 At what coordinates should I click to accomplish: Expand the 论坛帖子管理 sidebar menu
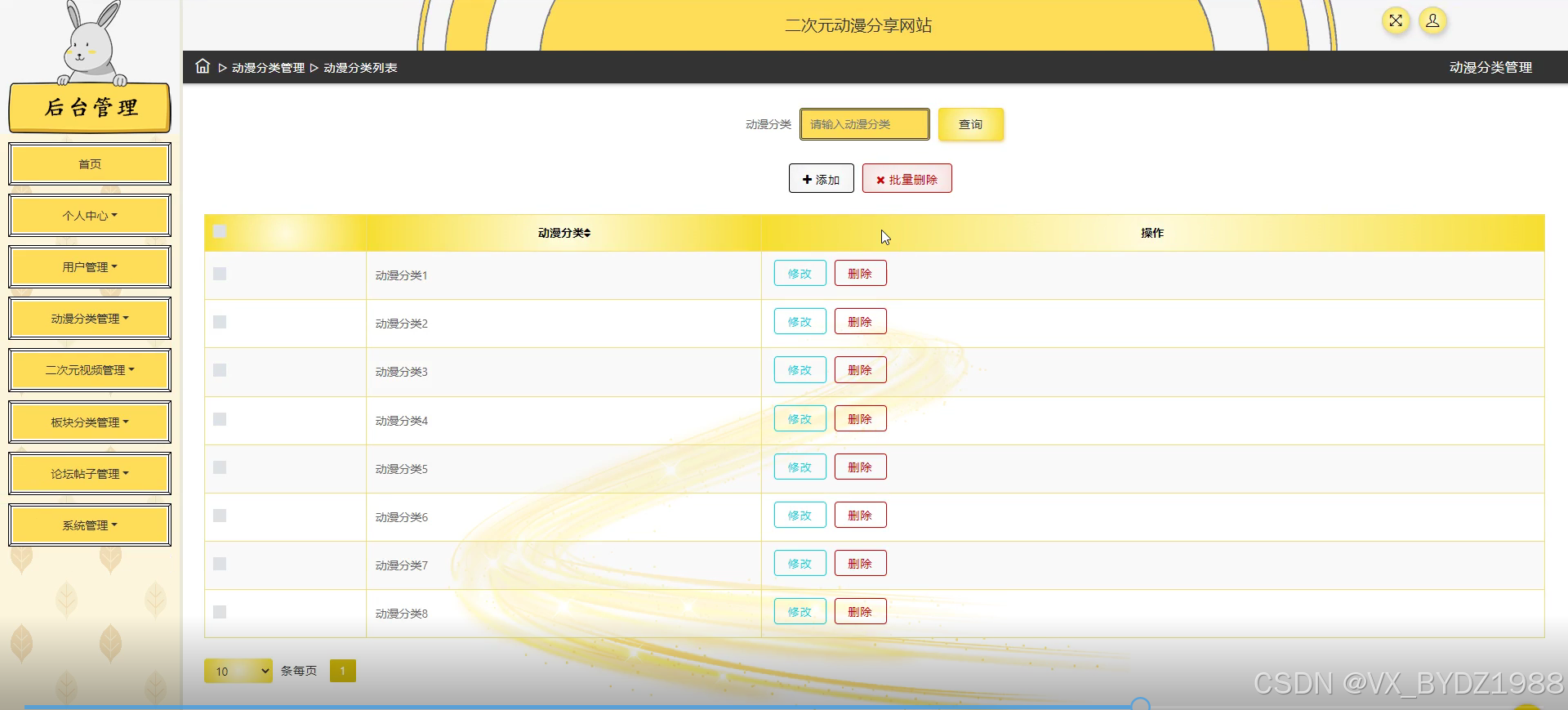tap(90, 474)
